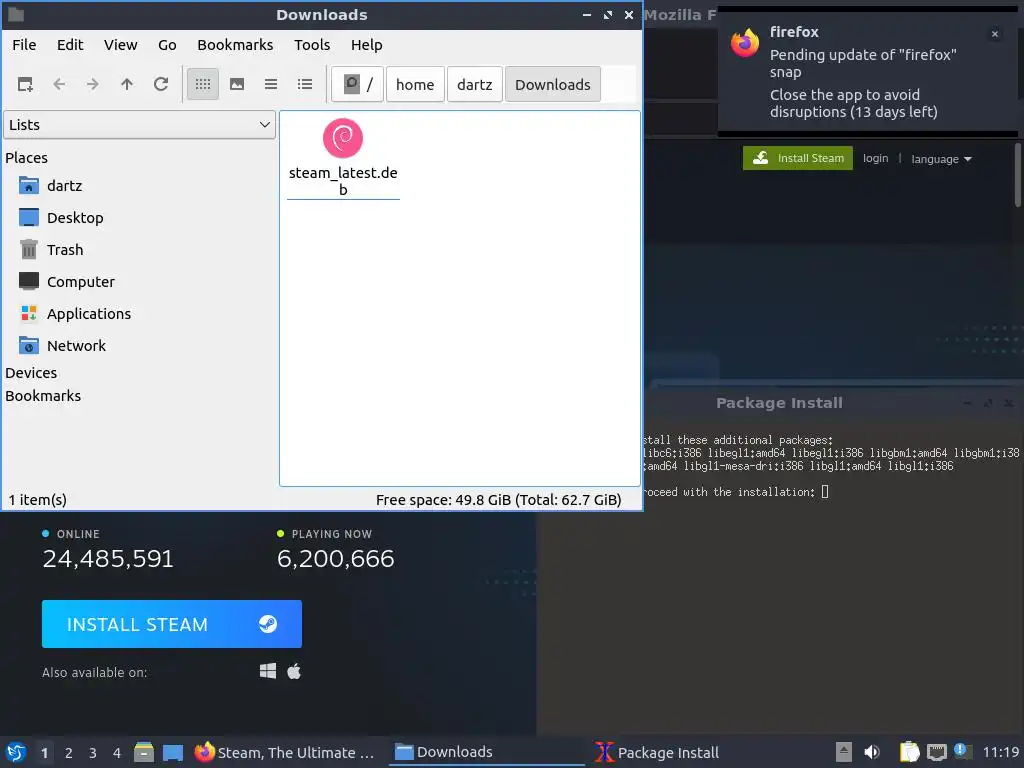Go up to the parent folder
The image size is (1024, 768).
tap(127, 84)
